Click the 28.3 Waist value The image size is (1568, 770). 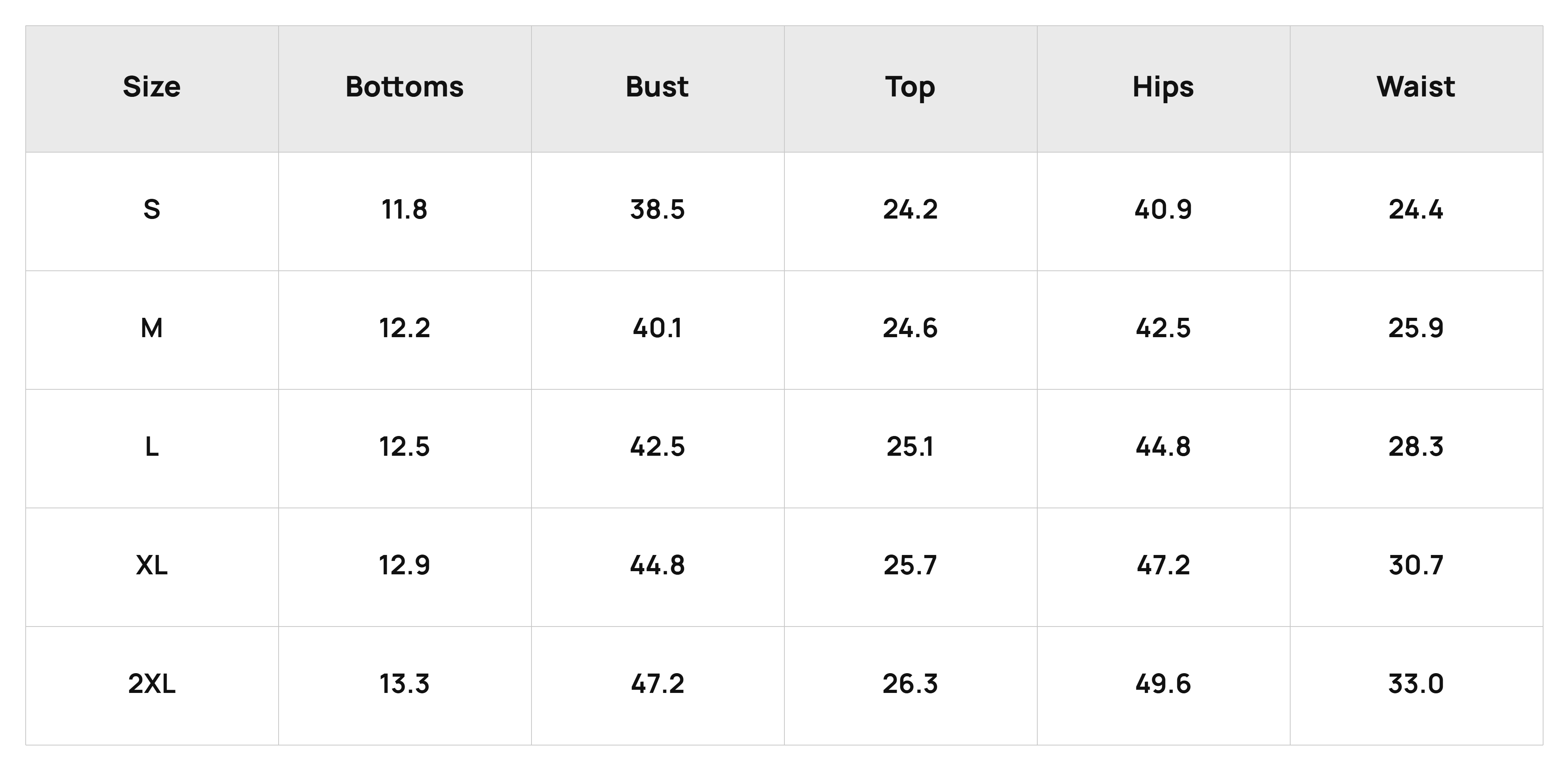1416,447
